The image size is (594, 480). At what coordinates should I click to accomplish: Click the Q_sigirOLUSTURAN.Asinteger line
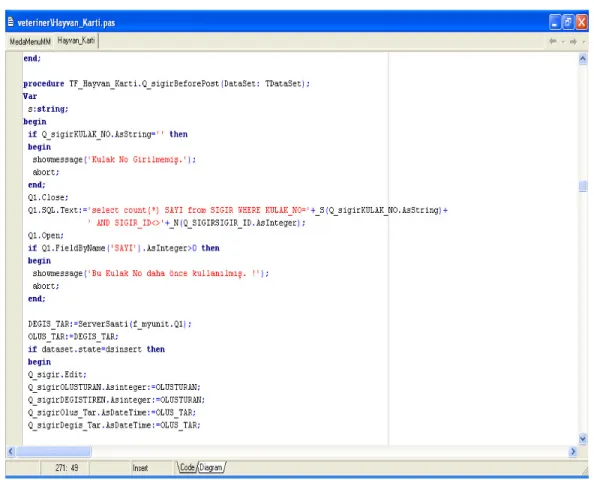[x=114, y=387]
